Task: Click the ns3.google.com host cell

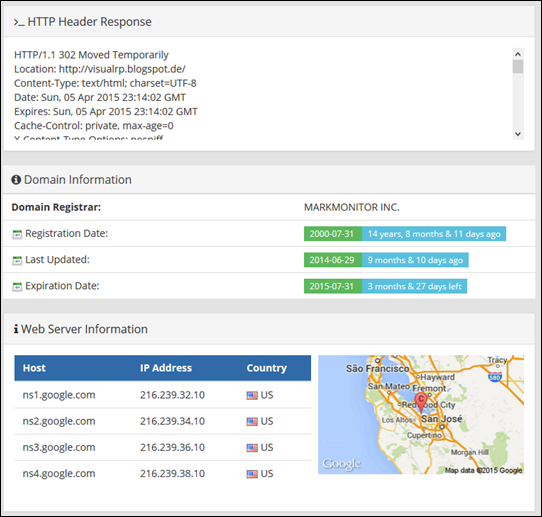Action: point(59,448)
